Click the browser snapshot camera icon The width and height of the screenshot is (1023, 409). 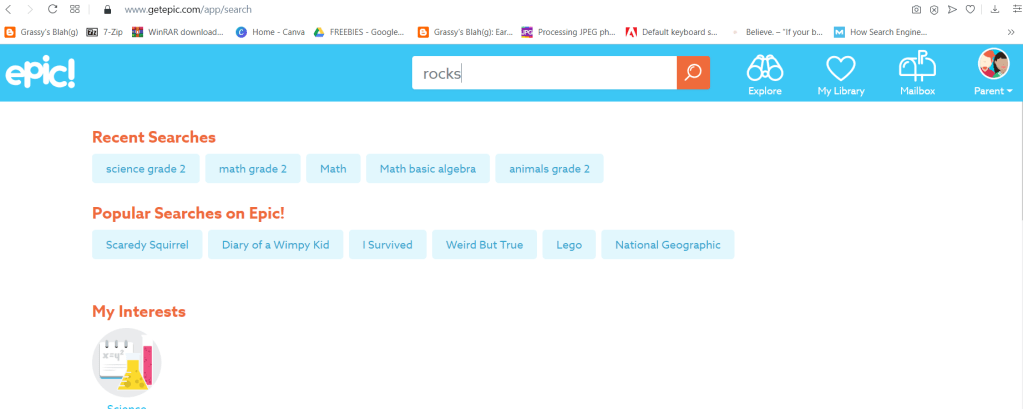[916, 9]
